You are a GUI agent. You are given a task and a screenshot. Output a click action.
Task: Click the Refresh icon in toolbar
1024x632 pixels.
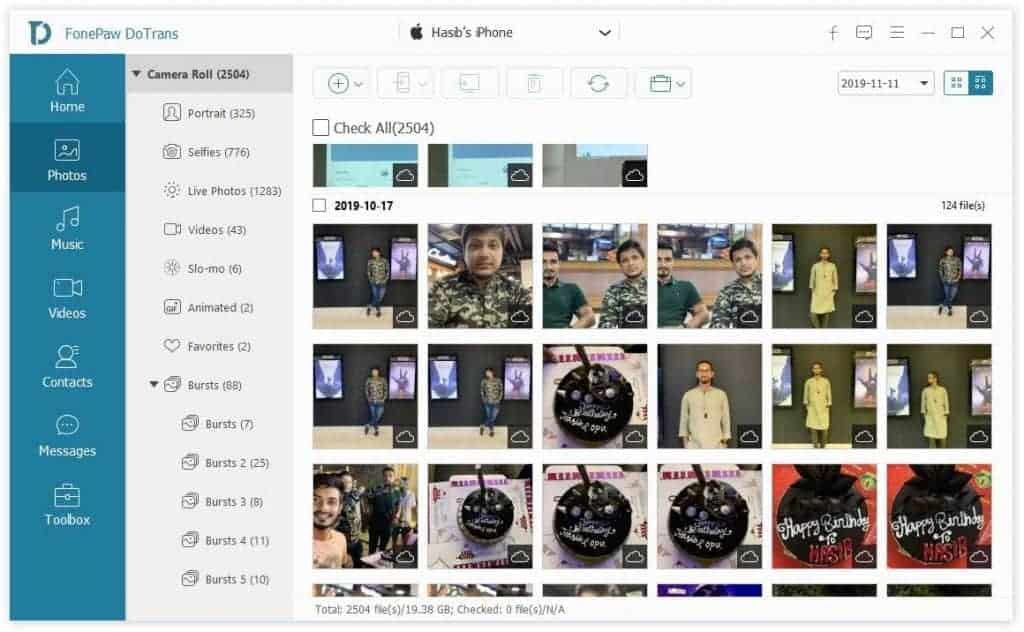(598, 84)
